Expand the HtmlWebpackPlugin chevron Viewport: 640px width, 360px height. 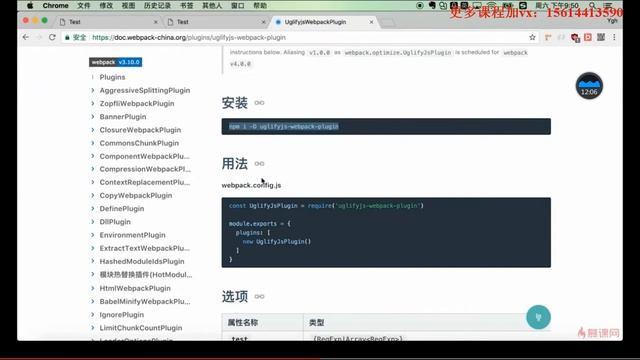tap(93, 288)
